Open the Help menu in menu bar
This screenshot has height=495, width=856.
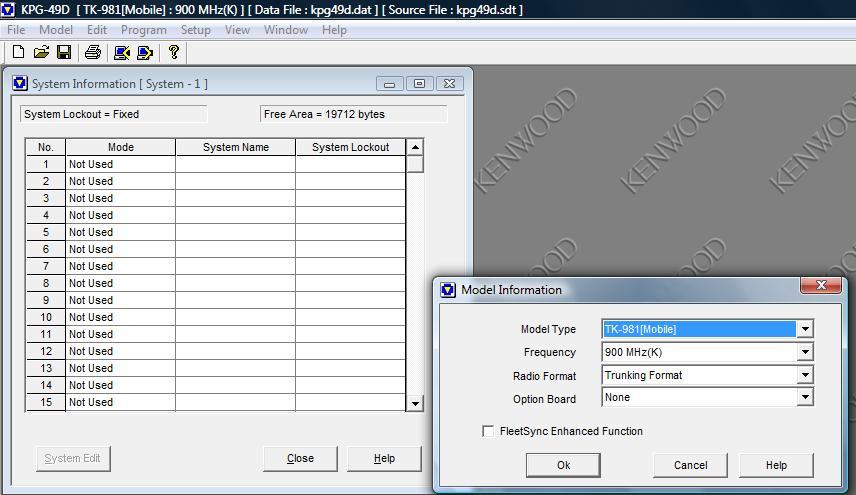(x=334, y=30)
